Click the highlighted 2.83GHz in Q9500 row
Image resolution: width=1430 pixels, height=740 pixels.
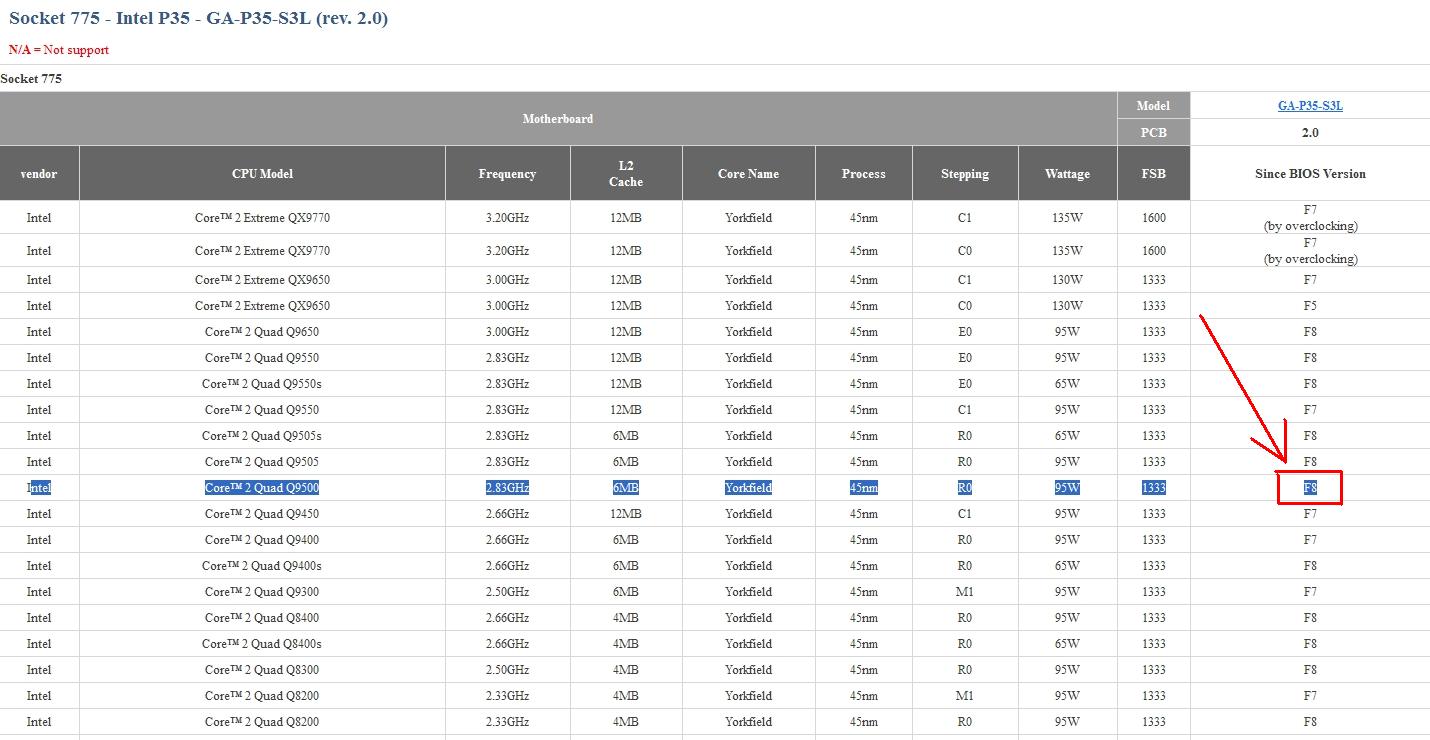507,488
